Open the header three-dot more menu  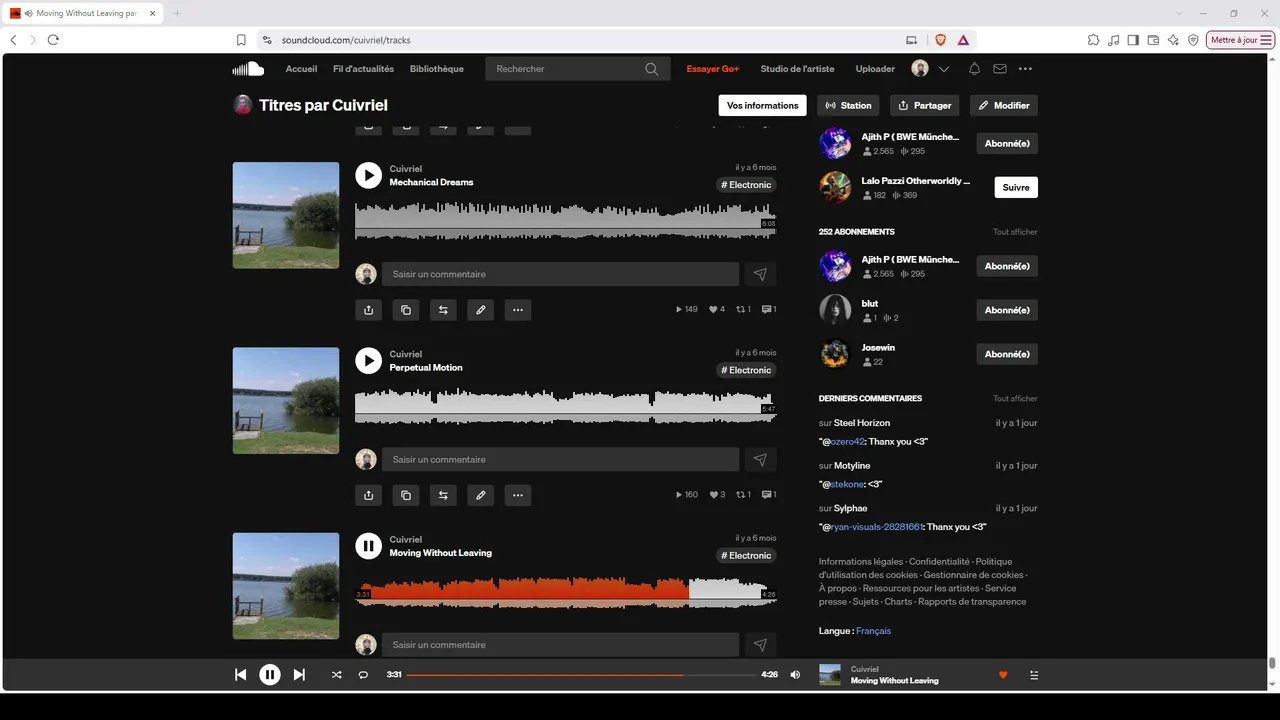pyautogui.click(x=1025, y=69)
